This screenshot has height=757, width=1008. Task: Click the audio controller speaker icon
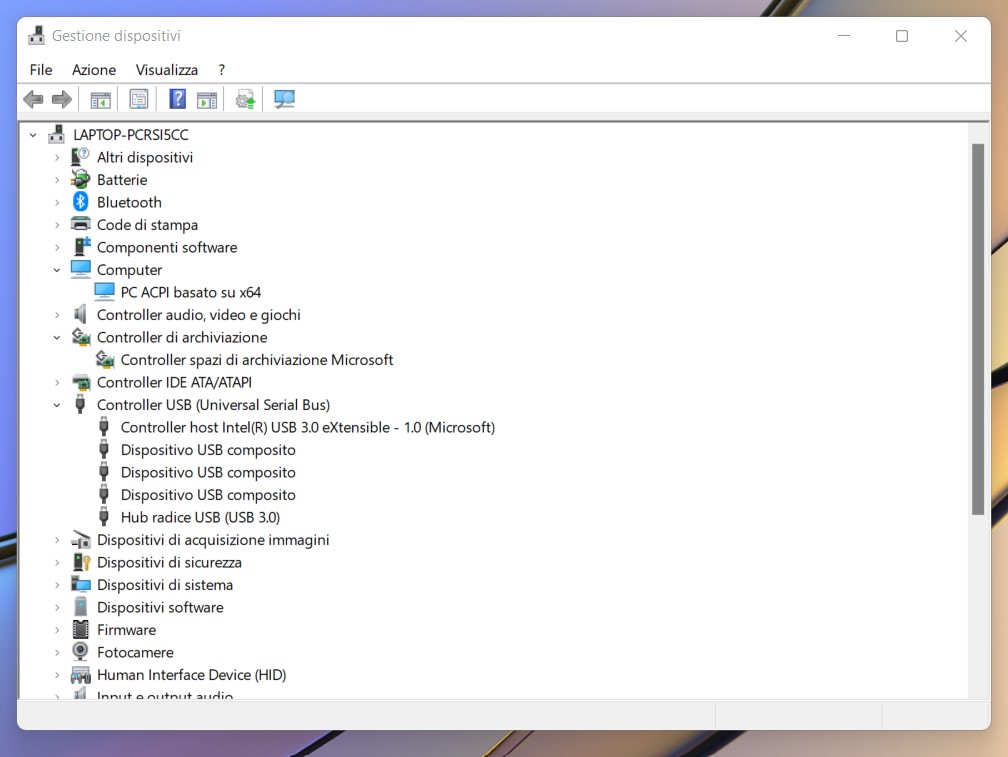pos(80,314)
